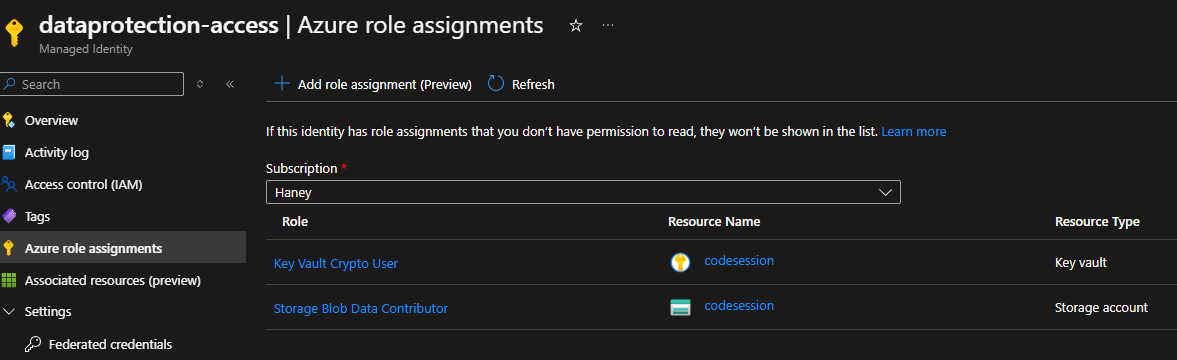The width and height of the screenshot is (1177, 360).
Task: Click the Resource Type column header
Action: point(1097,221)
